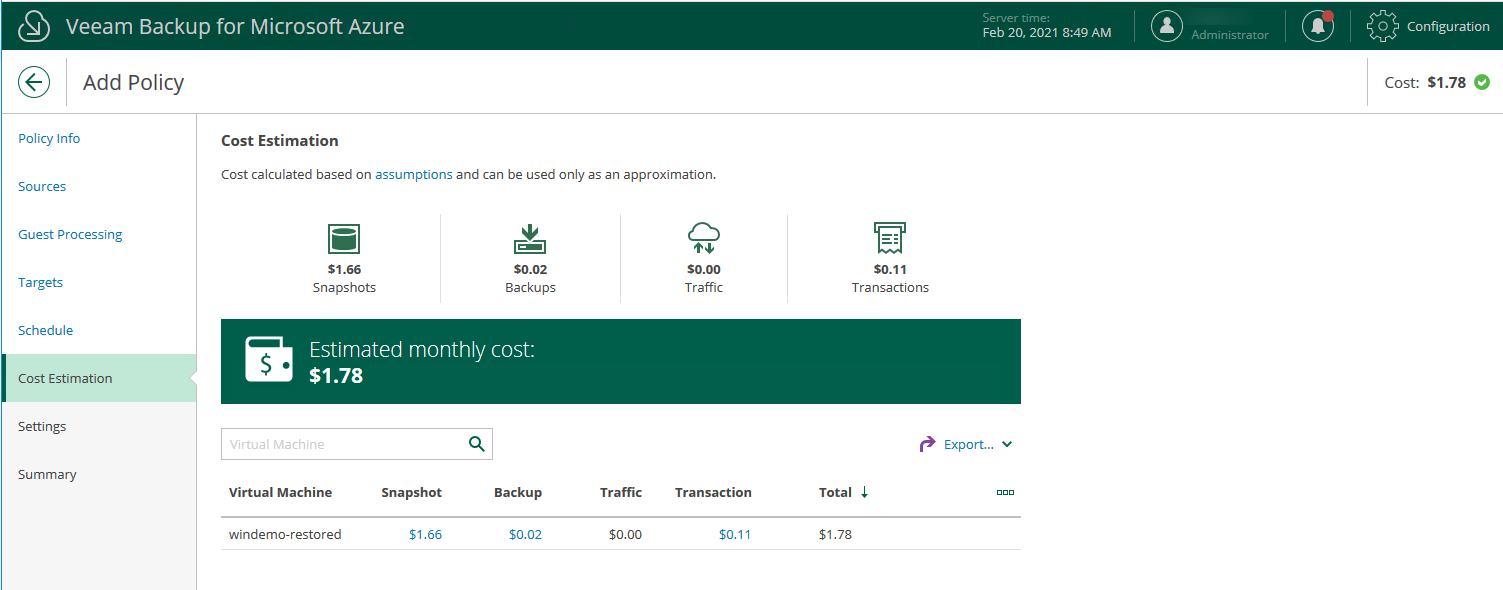Go to the Policy Info step

49,138
